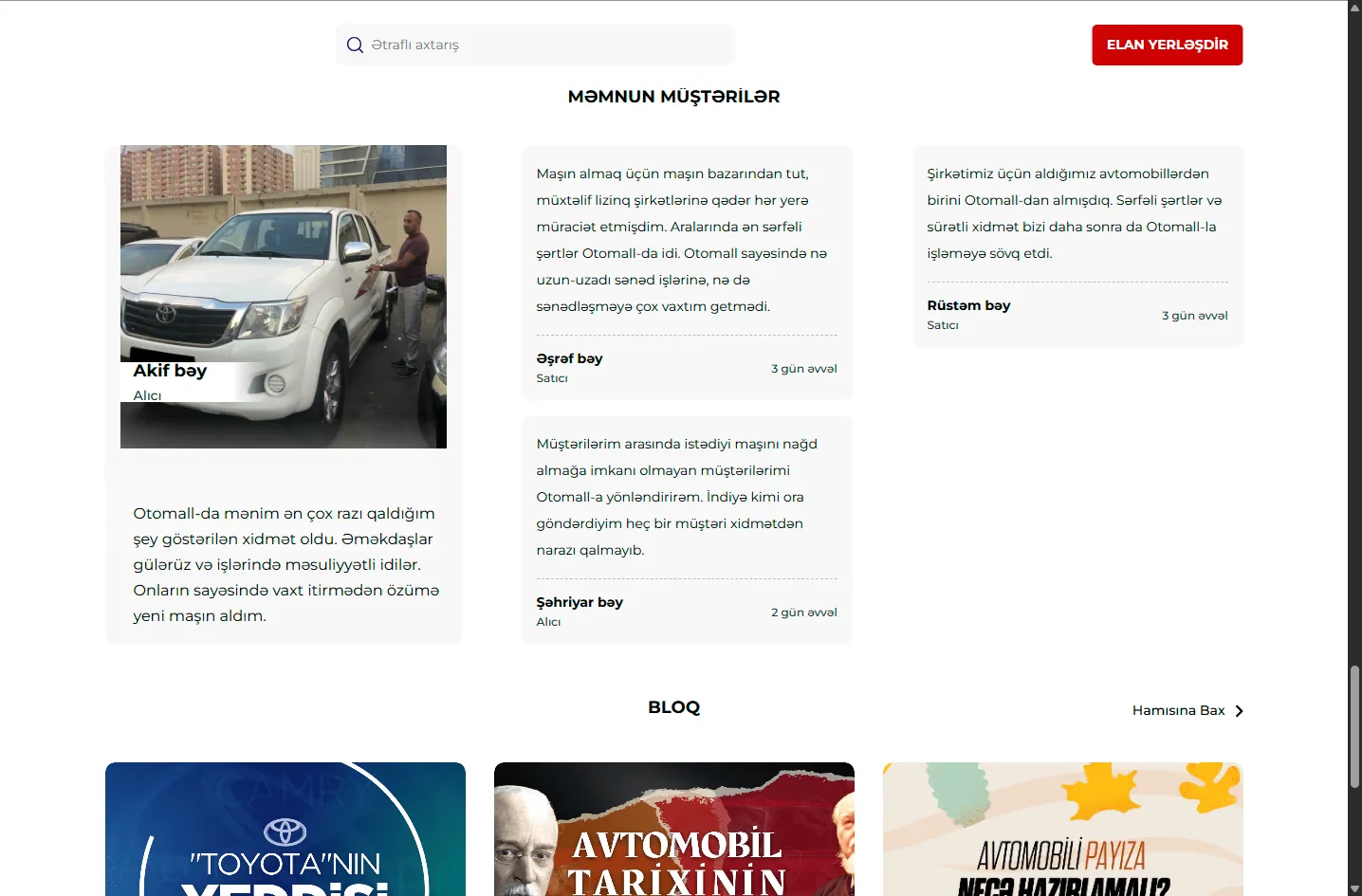Click the 'Satıcı' label under Rüstəm bəy
Screen dimensions: 1362x896
click(943, 325)
